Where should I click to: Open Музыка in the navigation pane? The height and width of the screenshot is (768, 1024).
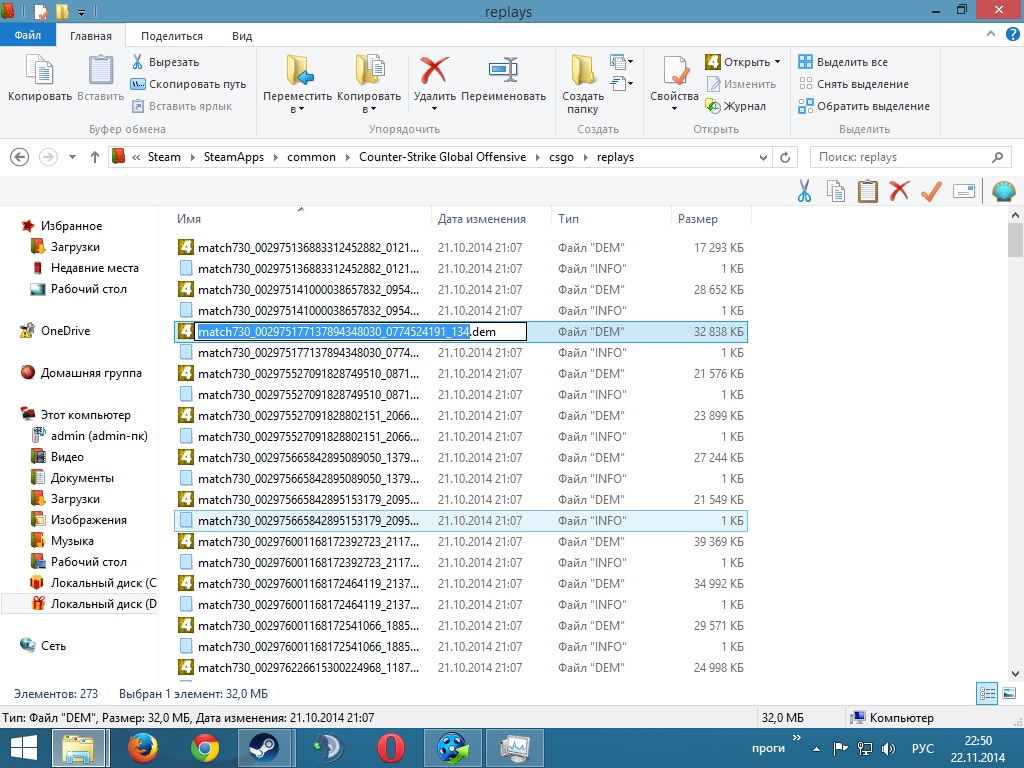pyautogui.click(x=72, y=541)
